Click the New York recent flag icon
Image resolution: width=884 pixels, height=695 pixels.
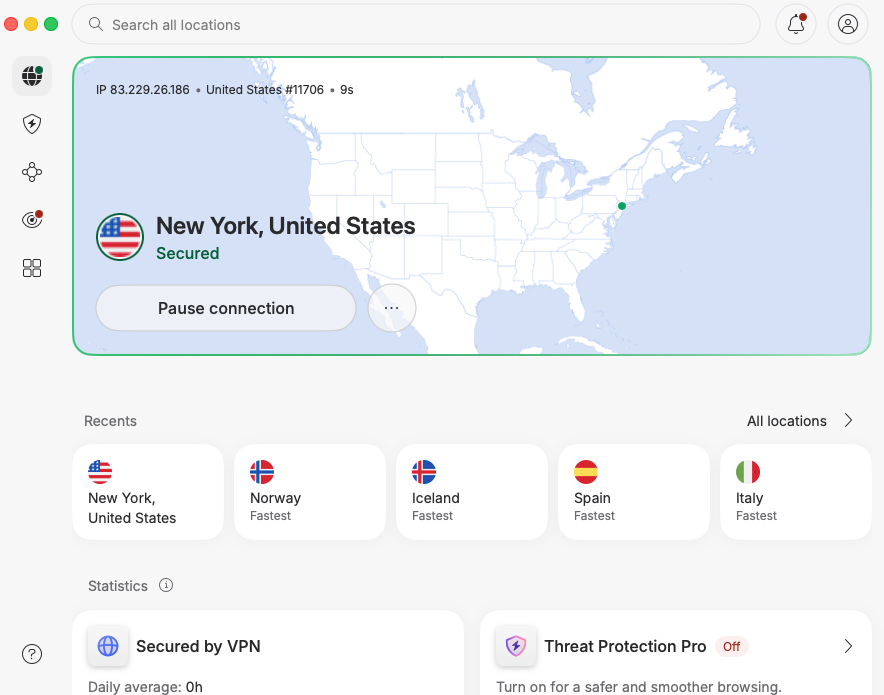tap(100, 472)
